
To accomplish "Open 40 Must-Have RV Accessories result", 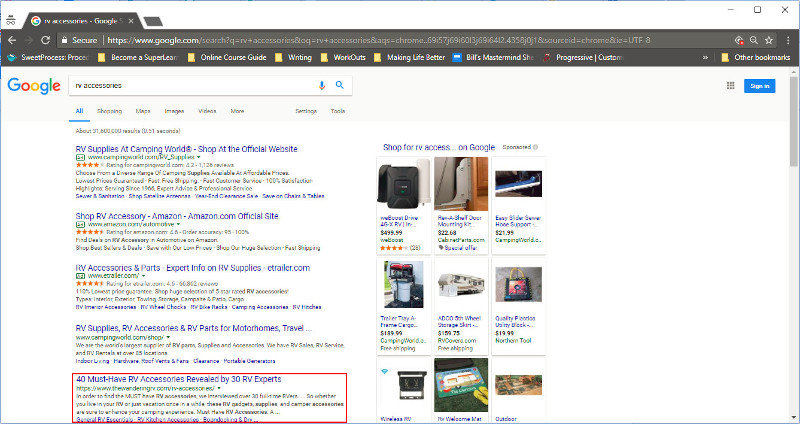I will point(179,379).
